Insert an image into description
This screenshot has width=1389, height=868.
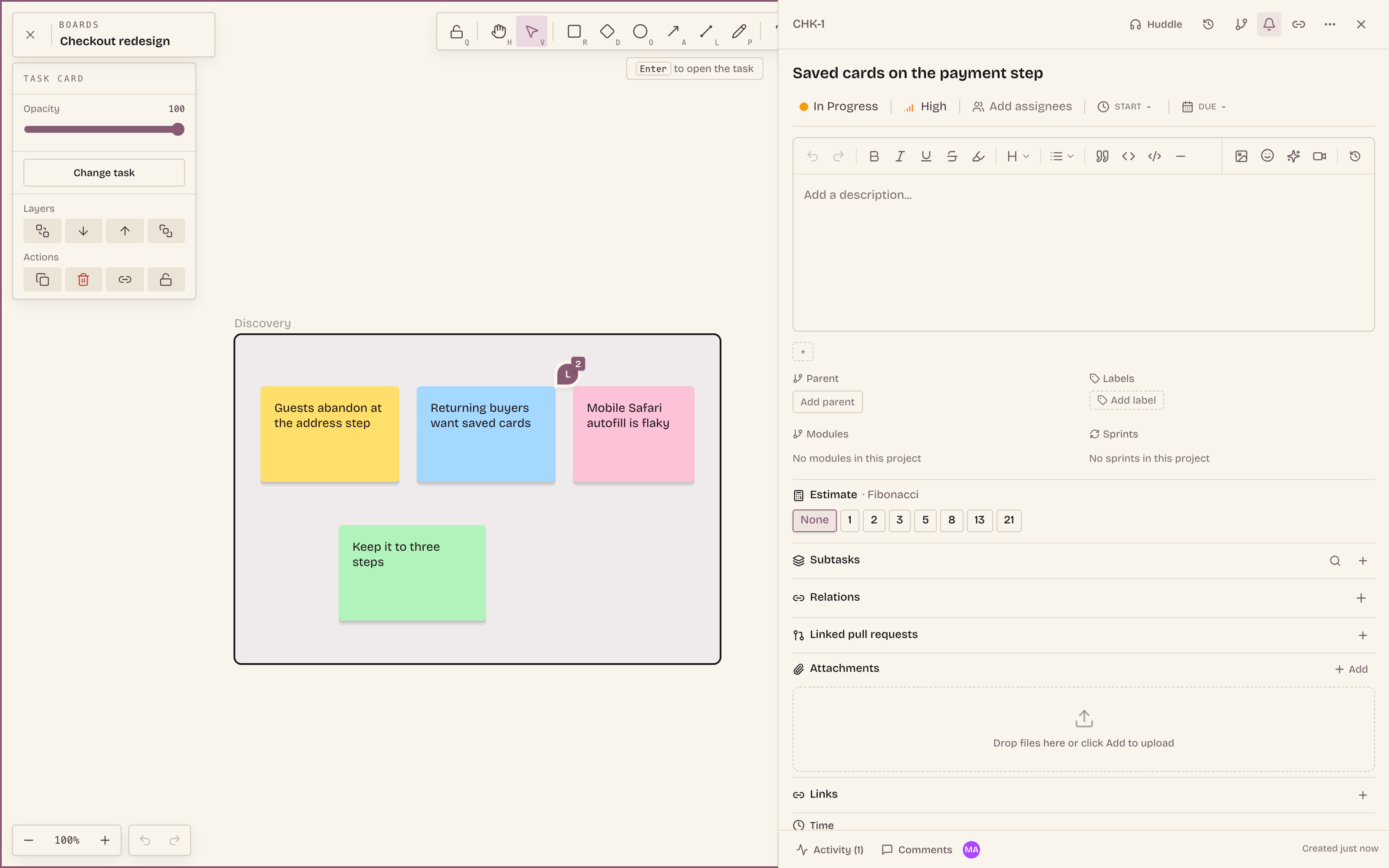1241,156
